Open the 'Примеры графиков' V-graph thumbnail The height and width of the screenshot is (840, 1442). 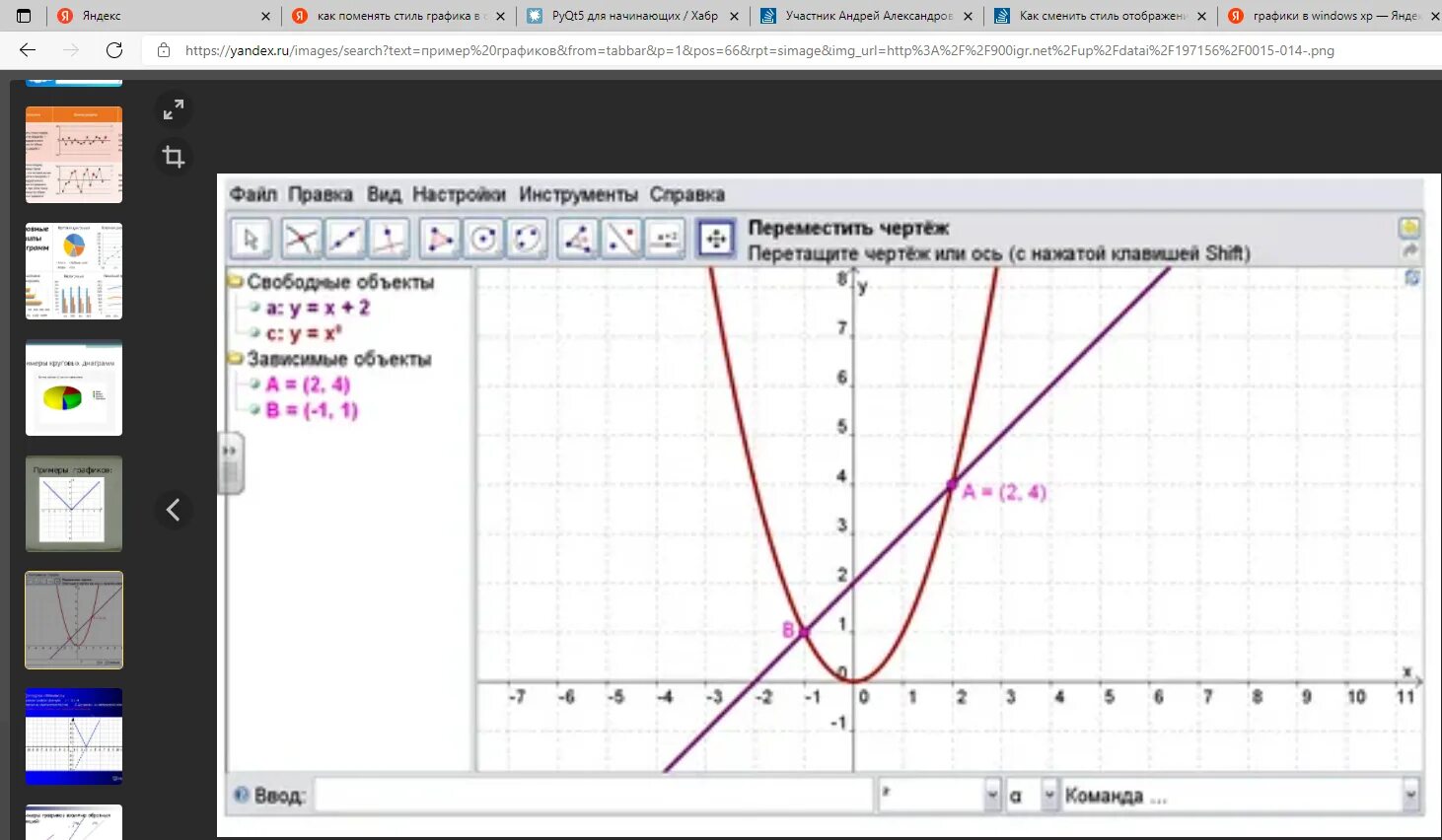pos(74,504)
